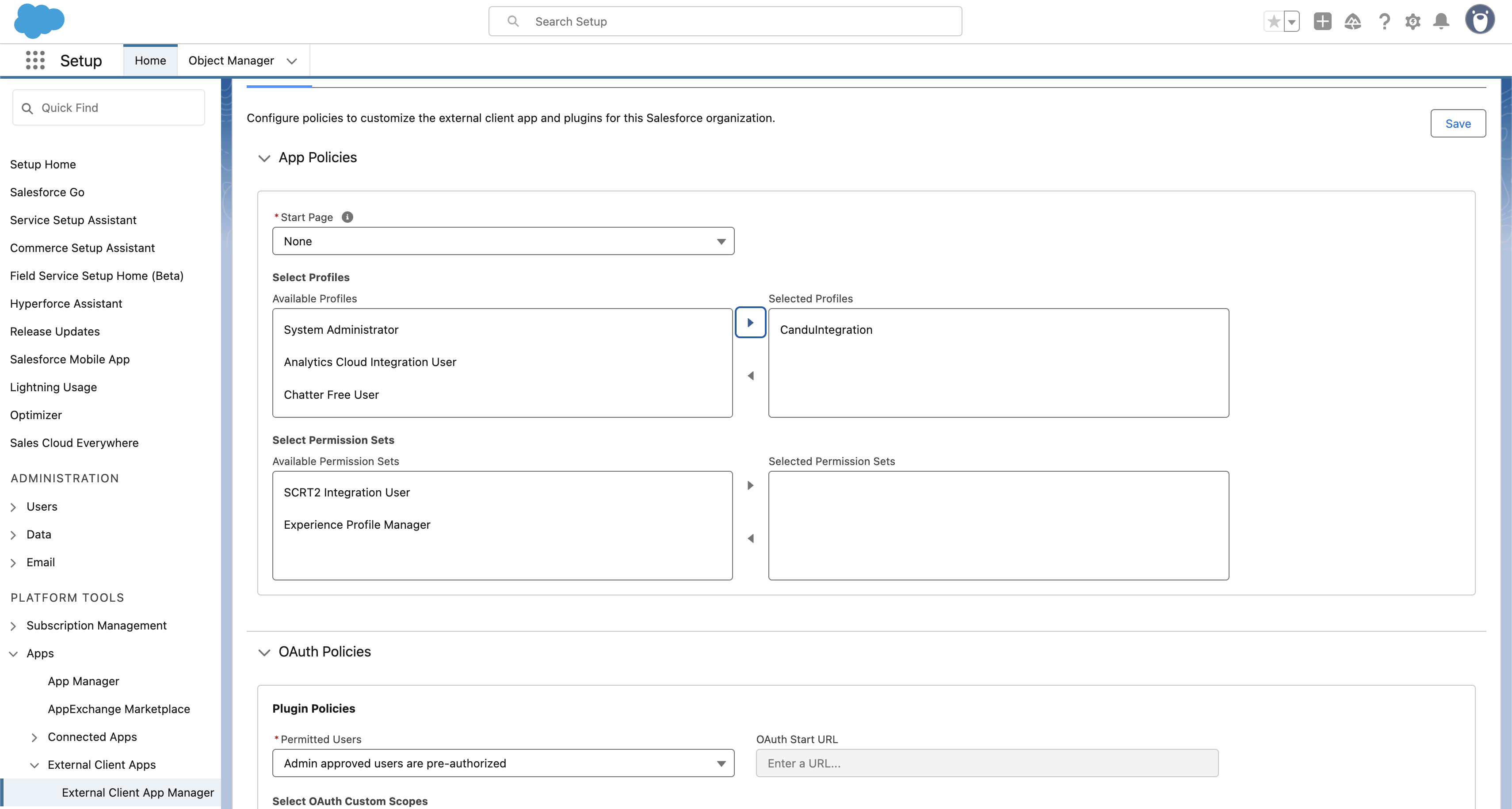Switch to the Object Manager tab
1512x809 pixels.
click(x=231, y=61)
